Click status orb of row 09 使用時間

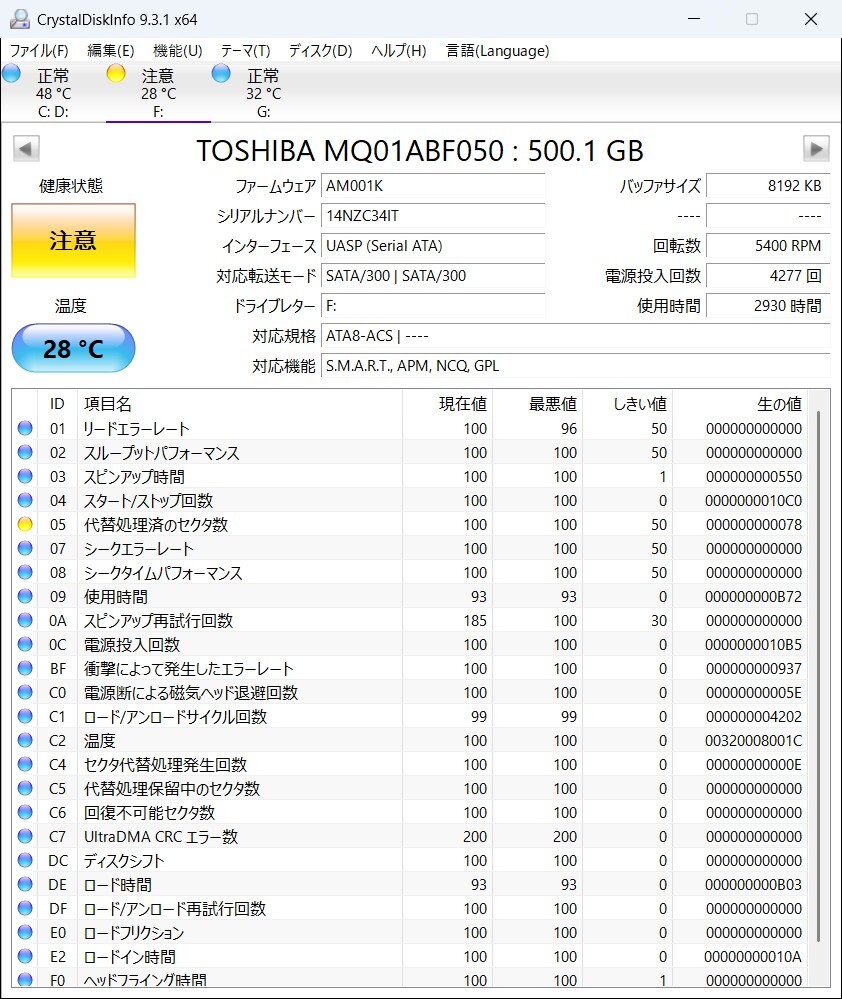tap(25, 596)
